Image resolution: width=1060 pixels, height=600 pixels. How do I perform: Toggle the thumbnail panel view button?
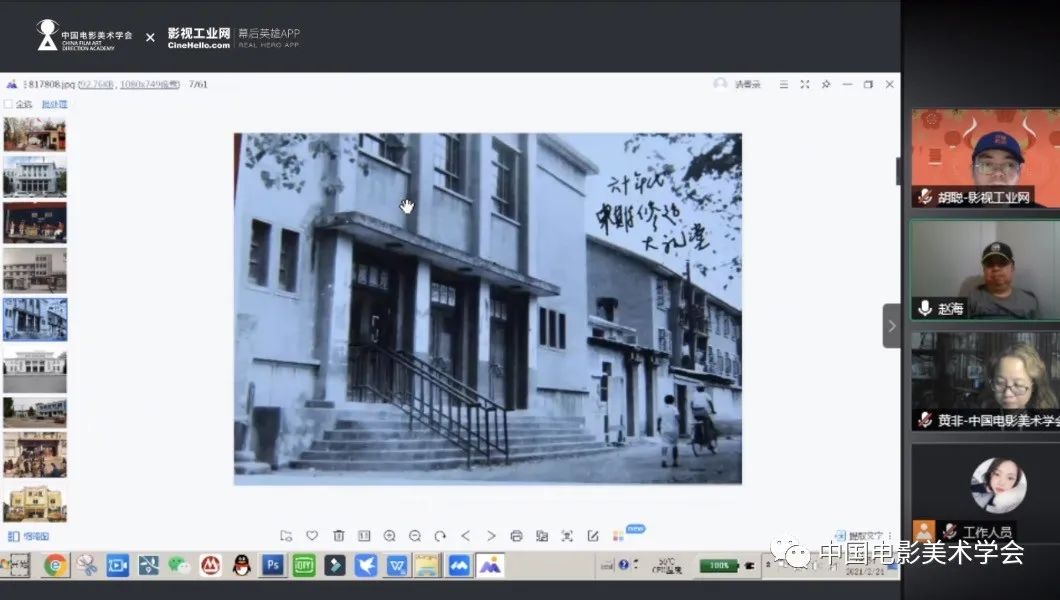coord(13,537)
